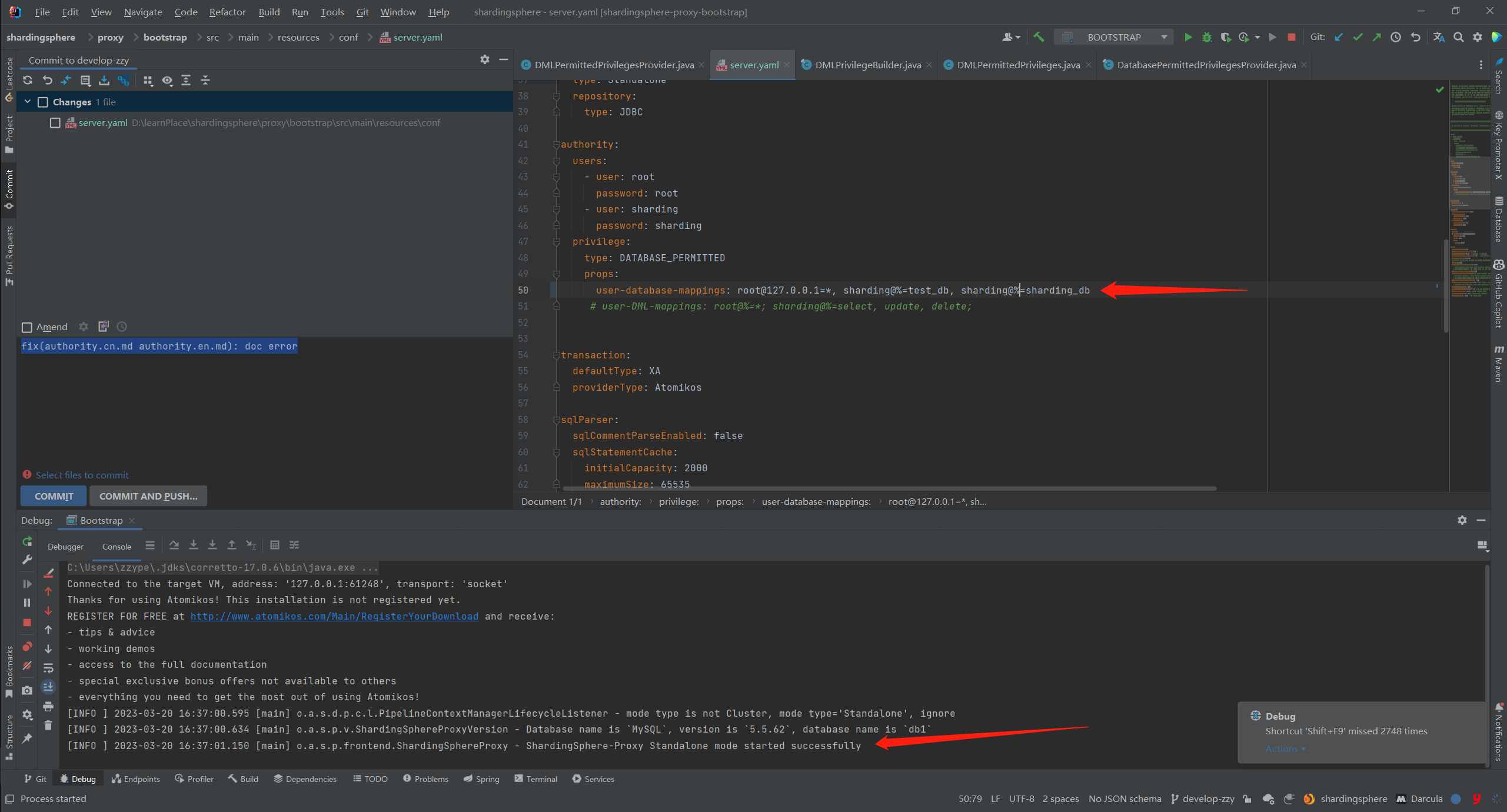Click the Refresh changes icon in Commit panel
Image resolution: width=1507 pixels, height=812 pixels.
28,80
